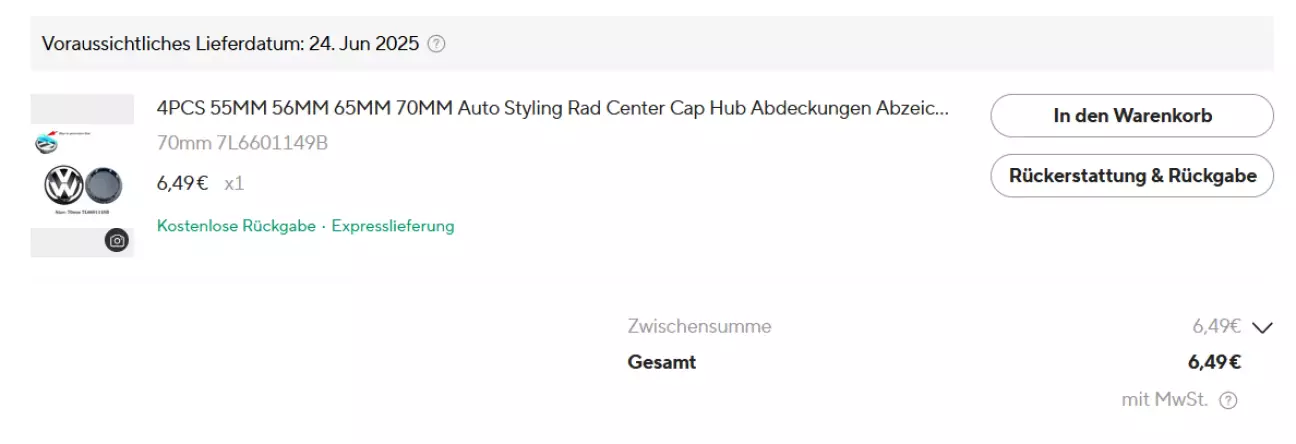
Task: Open the 4PCS Rad Center Cap product title
Action: [552, 108]
